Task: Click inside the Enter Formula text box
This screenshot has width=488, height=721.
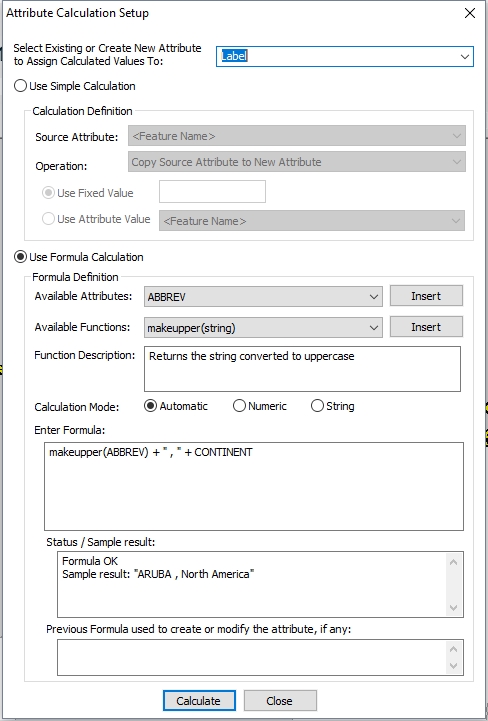Action: tap(254, 486)
